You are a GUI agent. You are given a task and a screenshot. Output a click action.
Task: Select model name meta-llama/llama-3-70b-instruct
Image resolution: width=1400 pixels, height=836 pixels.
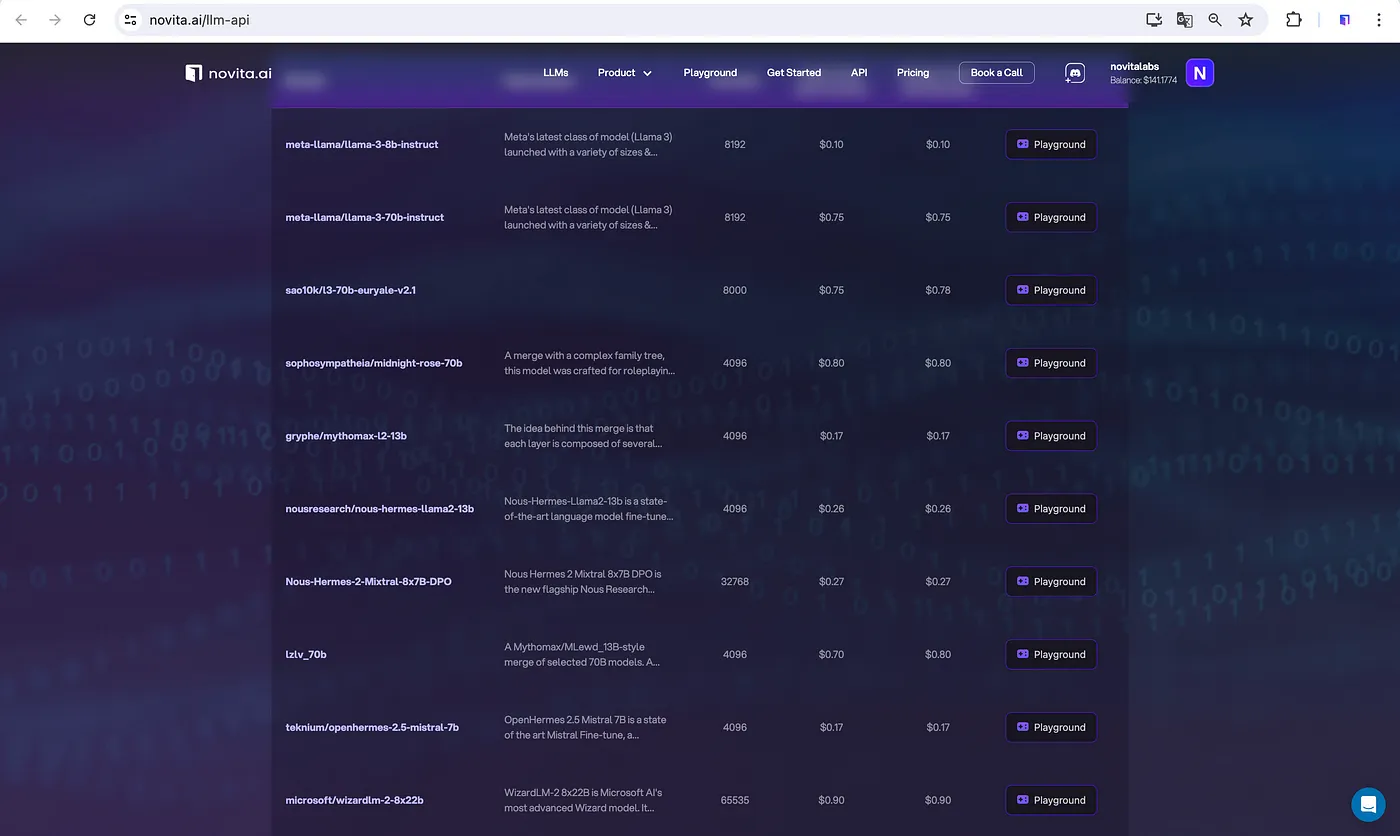[x=365, y=218]
